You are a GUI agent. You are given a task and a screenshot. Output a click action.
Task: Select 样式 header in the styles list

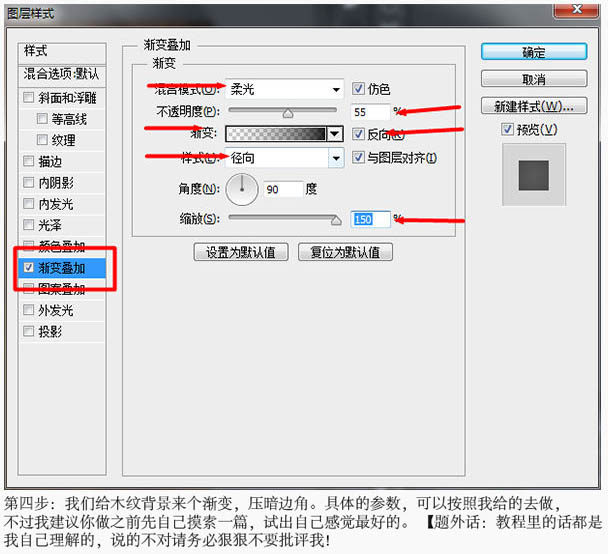click(x=62, y=52)
